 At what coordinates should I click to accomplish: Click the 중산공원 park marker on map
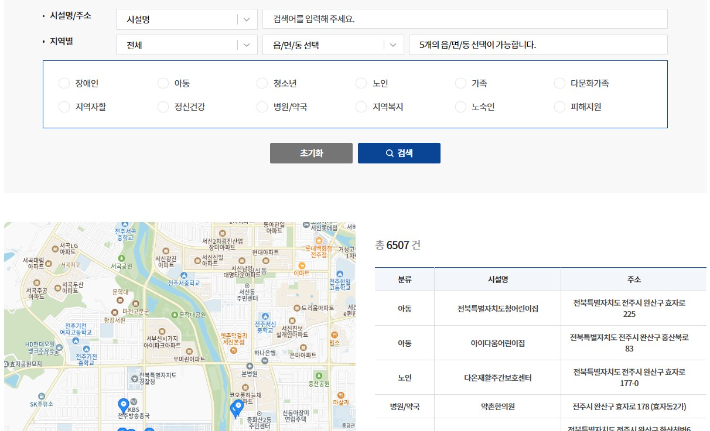[x=319, y=376]
